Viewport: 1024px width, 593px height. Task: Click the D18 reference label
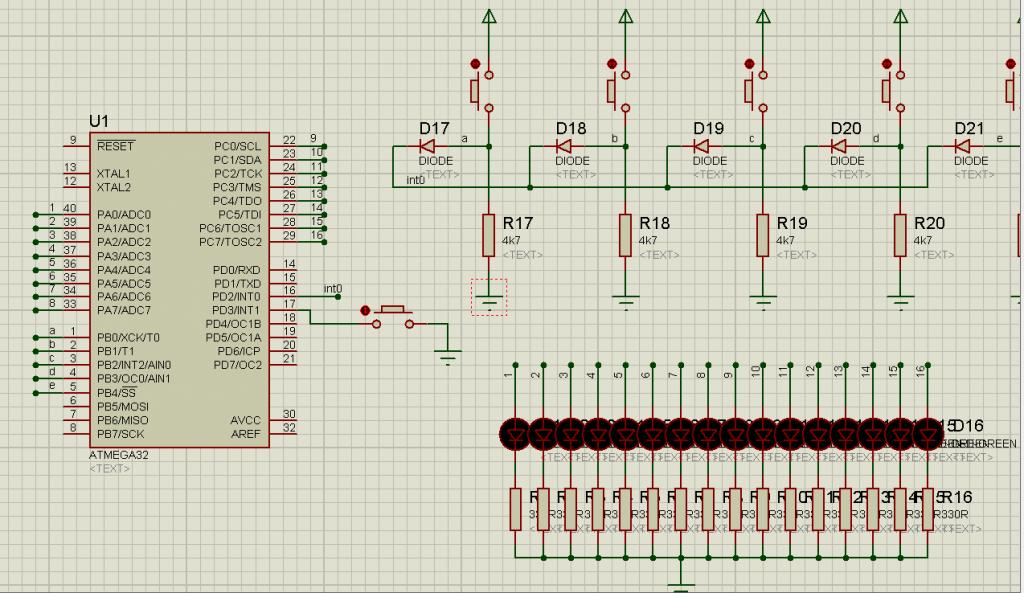click(x=571, y=129)
